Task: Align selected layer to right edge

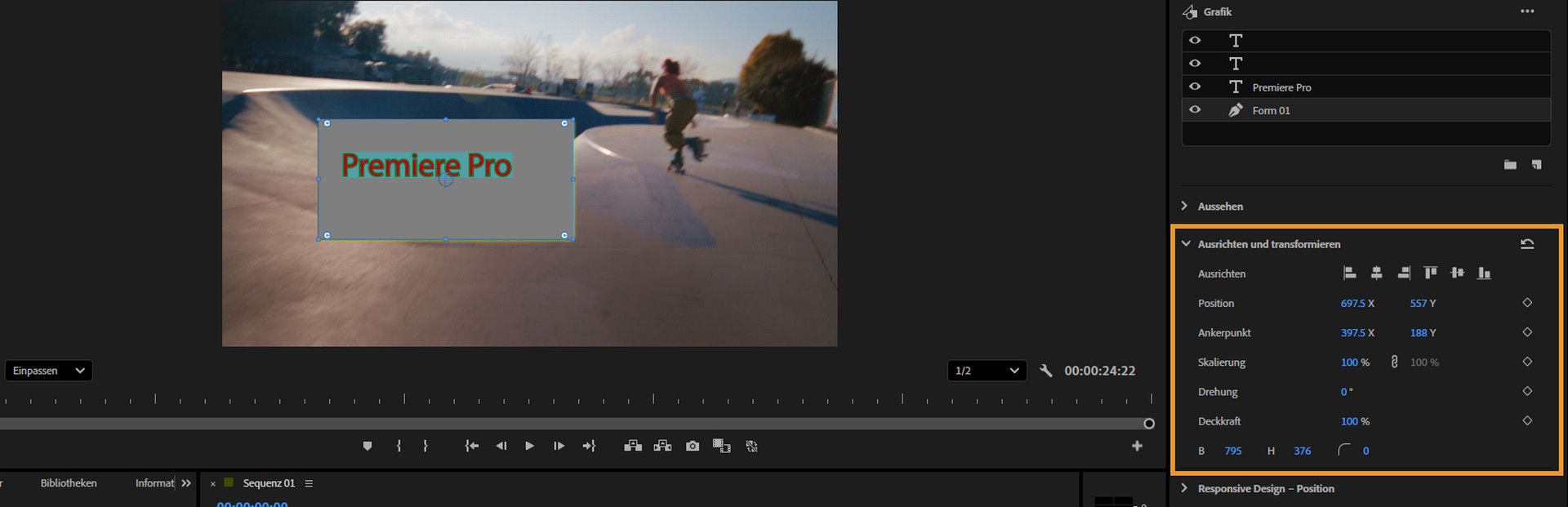Action: click(1403, 273)
